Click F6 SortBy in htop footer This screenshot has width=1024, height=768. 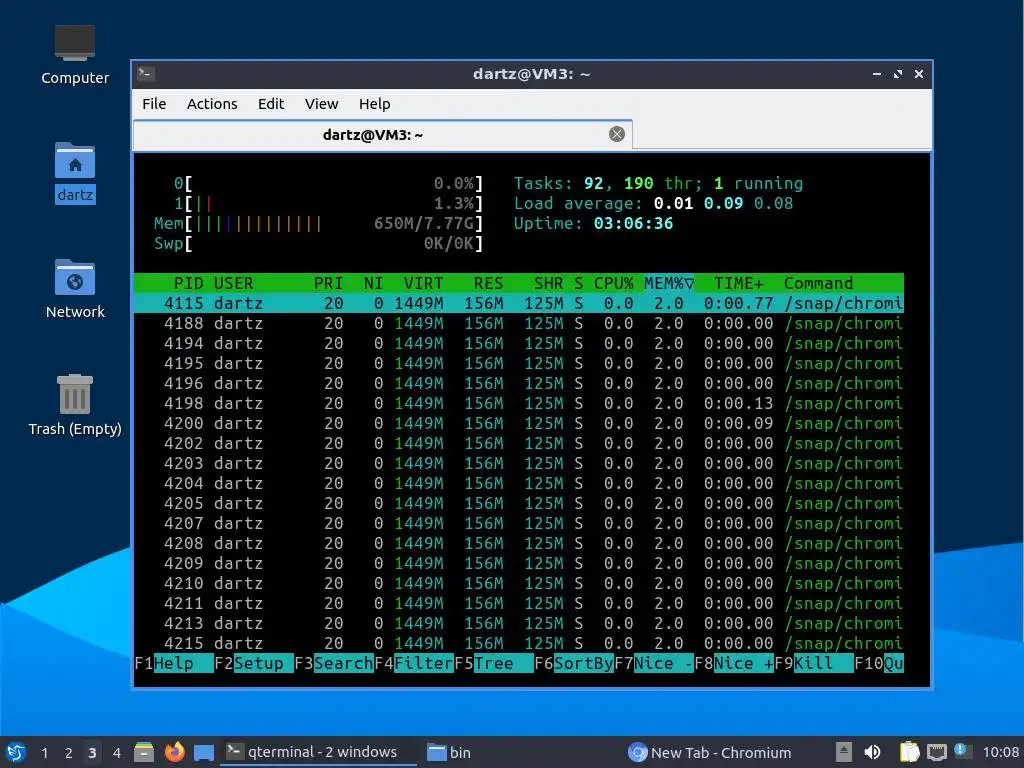pos(573,664)
